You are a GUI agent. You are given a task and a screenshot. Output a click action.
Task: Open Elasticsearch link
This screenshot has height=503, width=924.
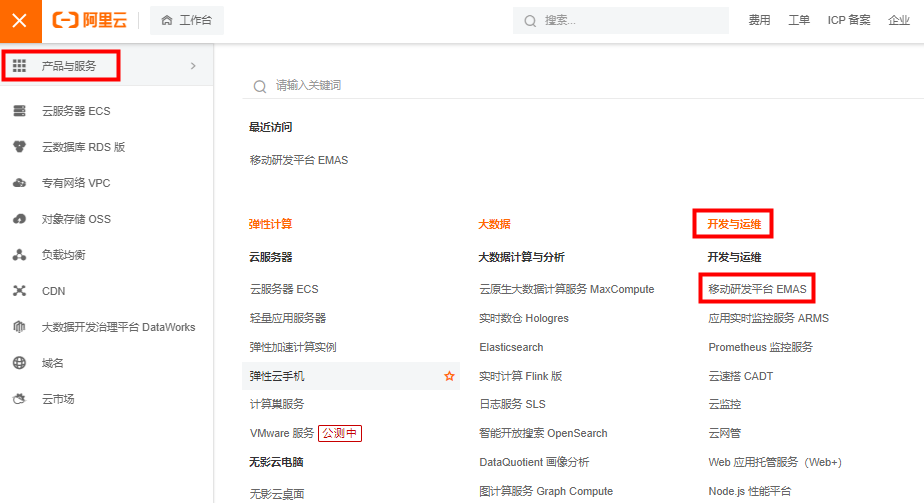click(512, 347)
